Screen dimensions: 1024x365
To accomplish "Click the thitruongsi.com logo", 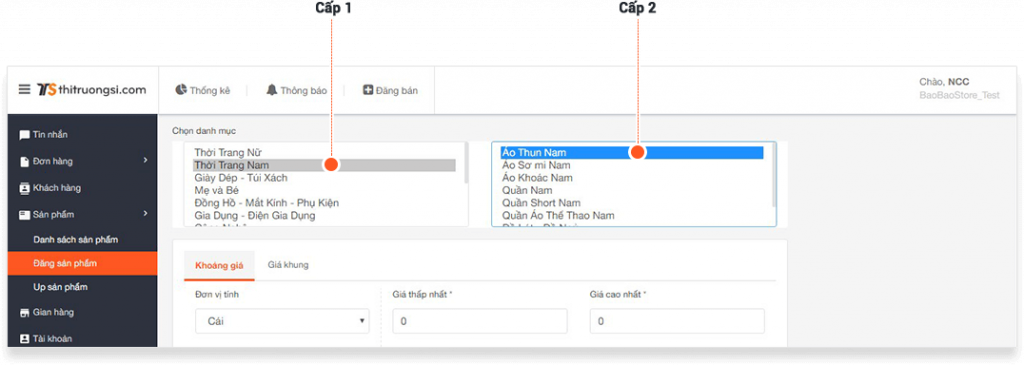I will [x=91, y=89].
